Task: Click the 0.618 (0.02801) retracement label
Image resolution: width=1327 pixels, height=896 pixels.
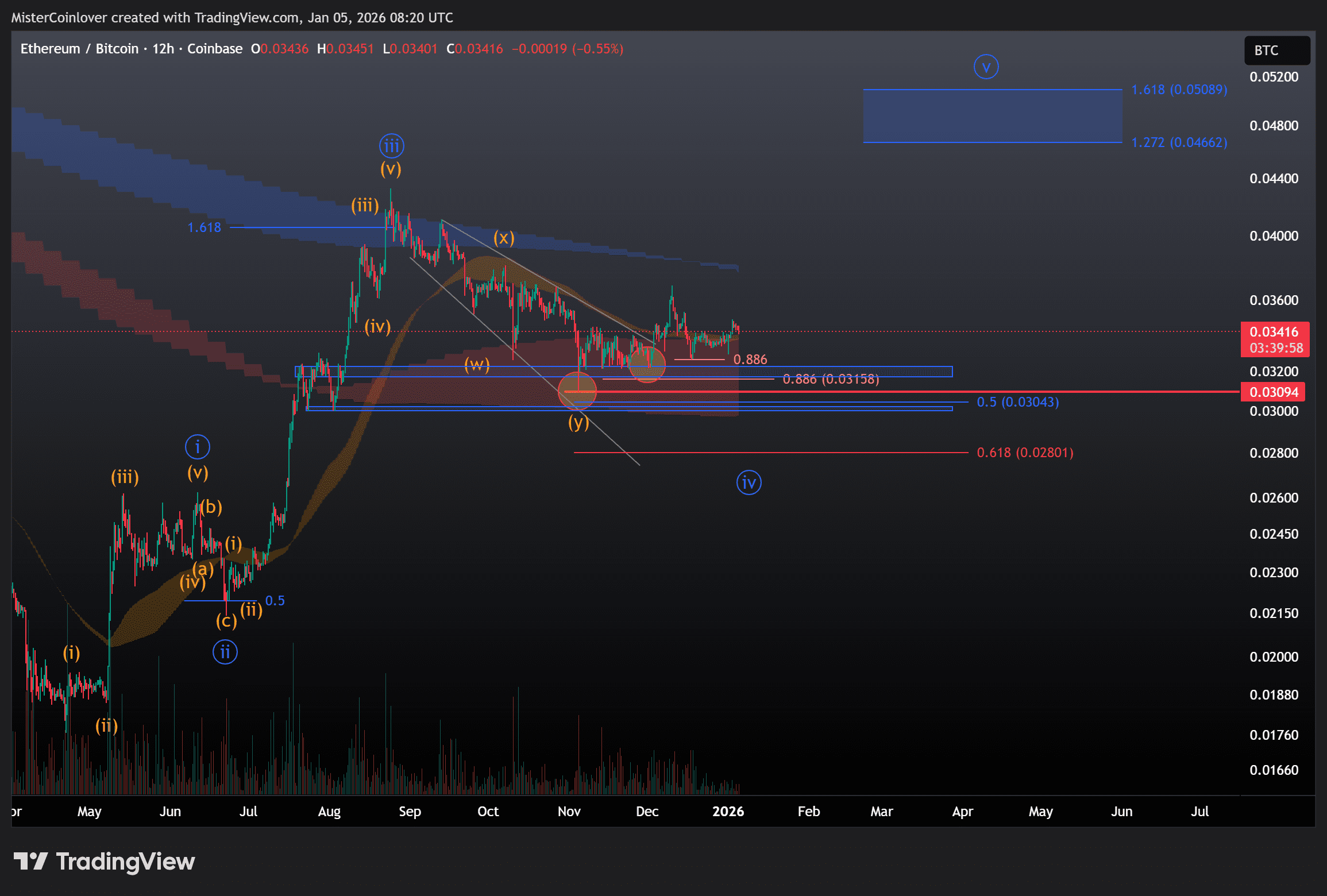Action: click(1025, 453)
